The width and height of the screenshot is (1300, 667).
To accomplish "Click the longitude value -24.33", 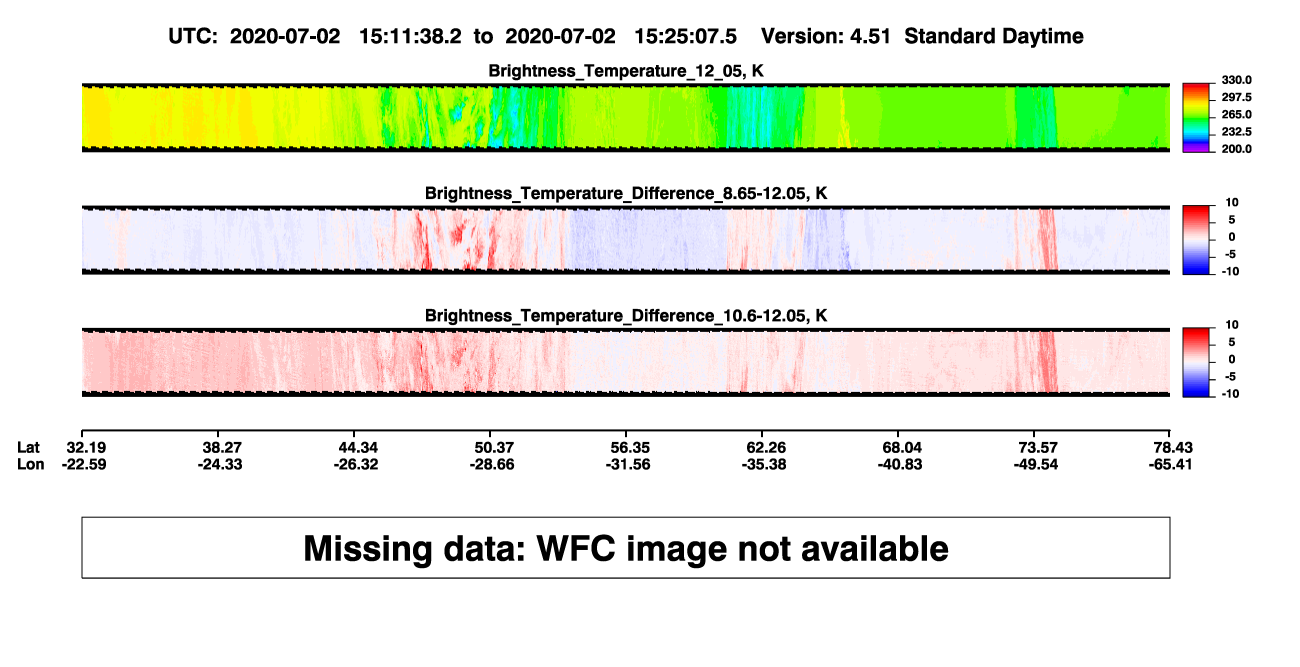I will pos(220,464).
